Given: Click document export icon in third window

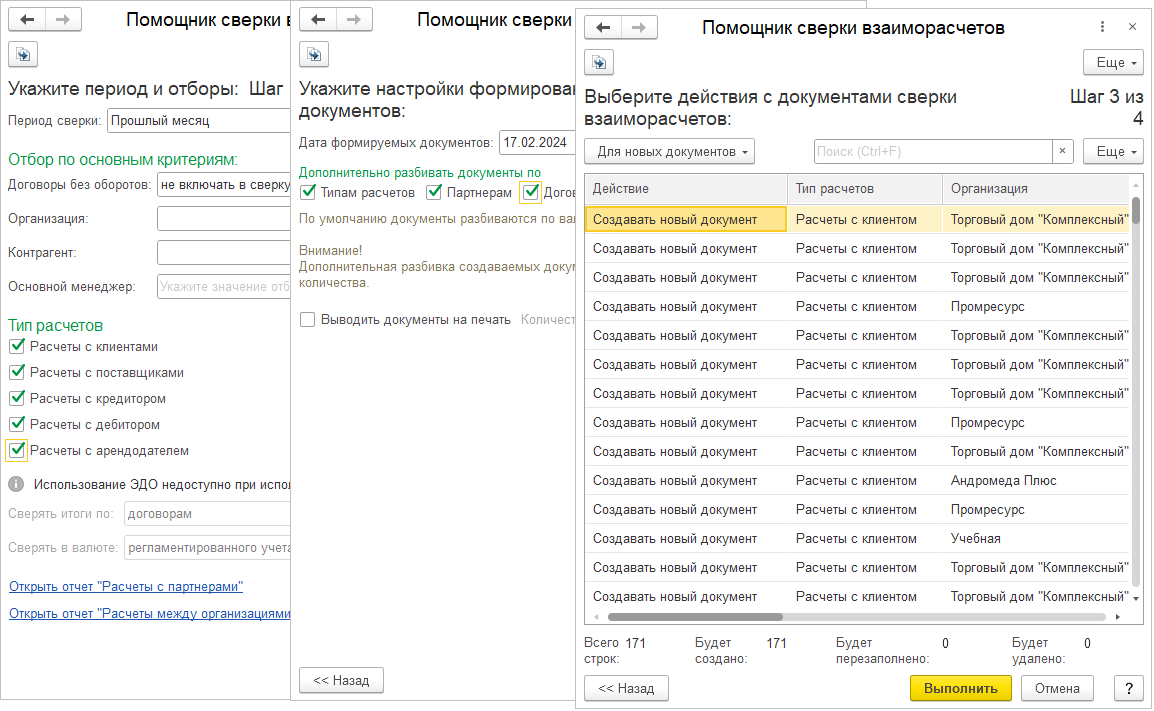Looking at the screenshot, I should coord(598,62).
